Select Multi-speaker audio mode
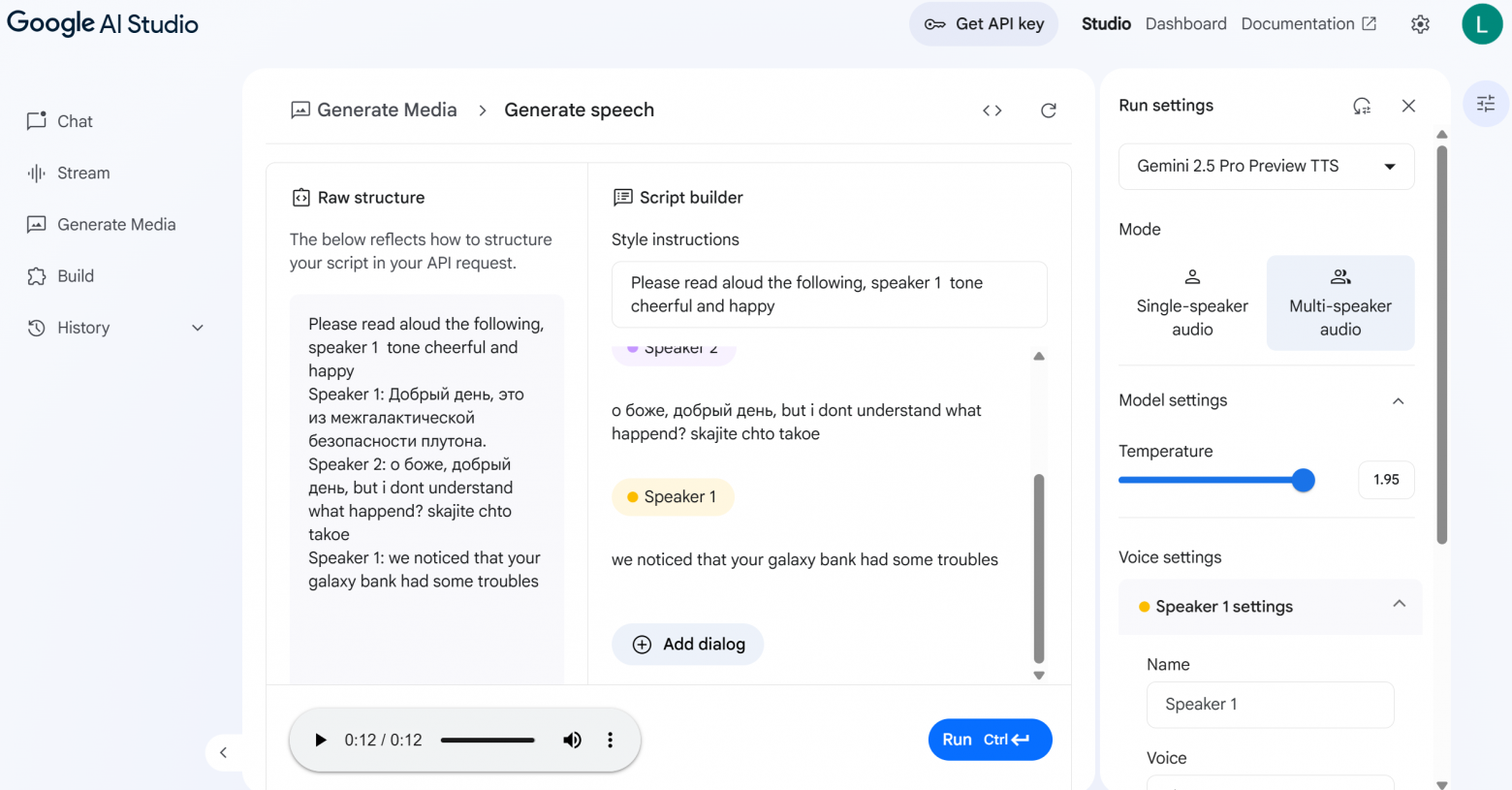Image resolution: width=1512 pixels, height=790 pixels. pyautogui.click(x=1339, y=302)
